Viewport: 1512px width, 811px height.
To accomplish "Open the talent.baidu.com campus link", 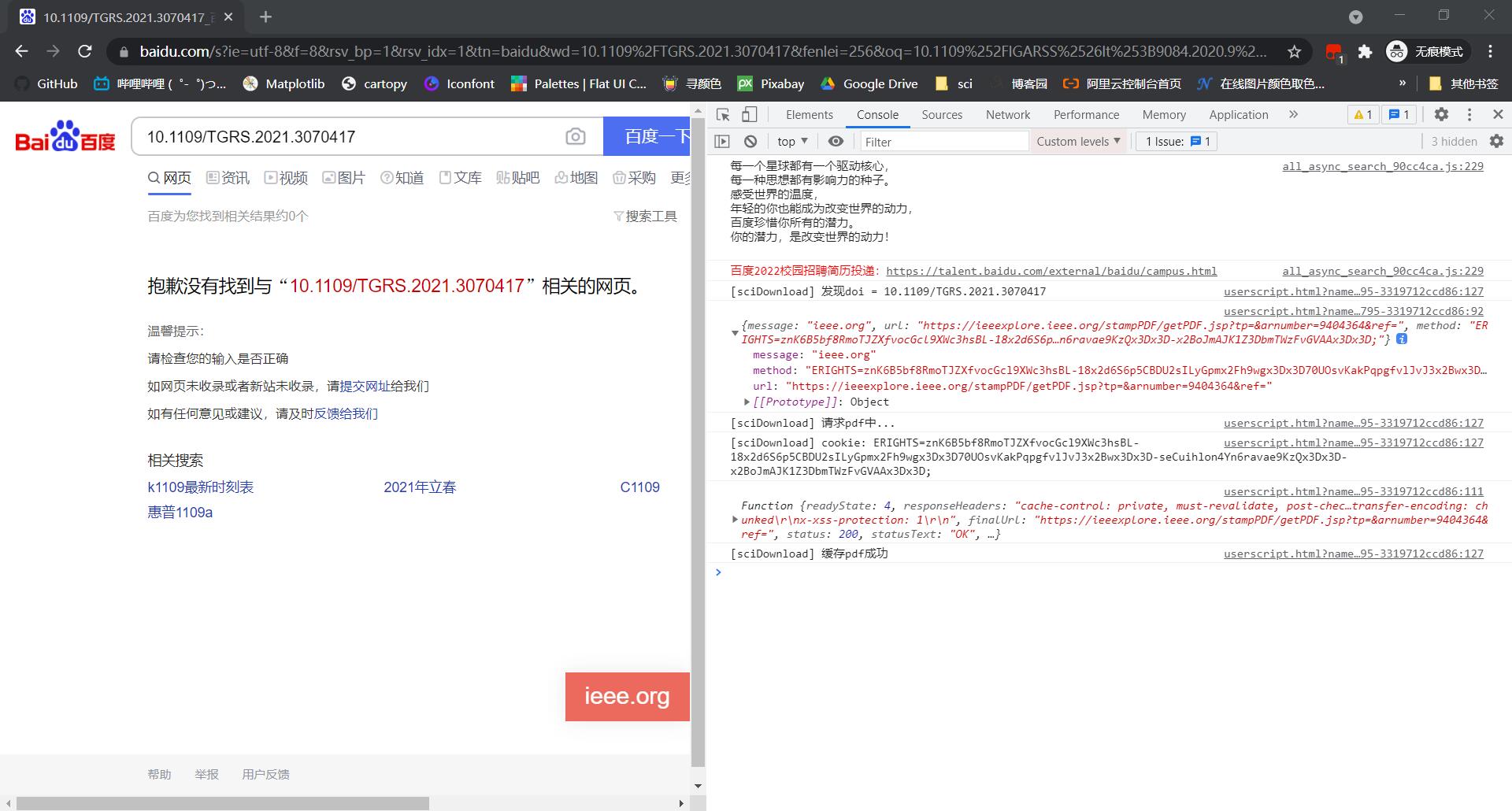I will (x=1051, y=271).
